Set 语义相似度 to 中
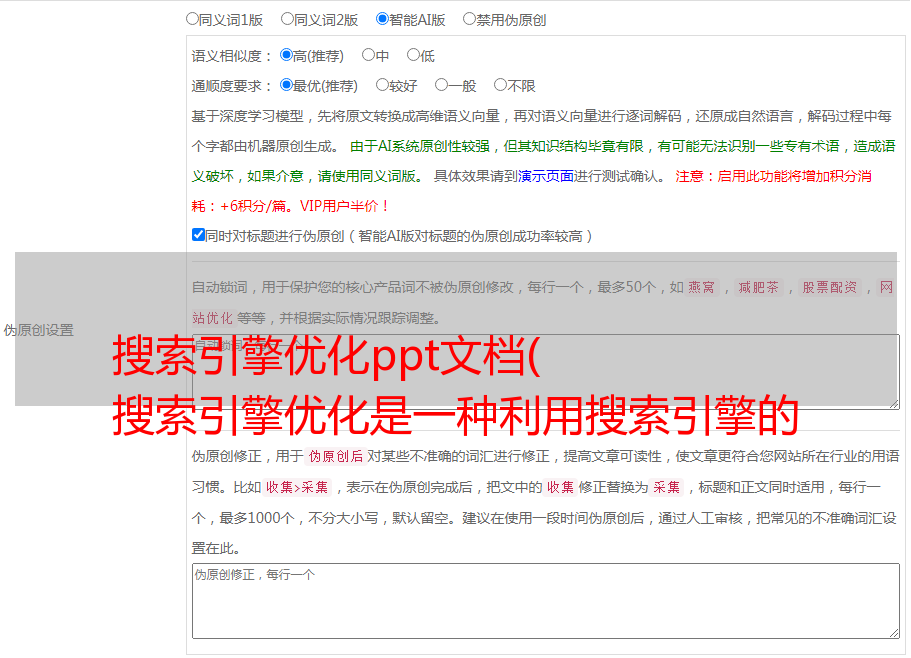 (368, 55)
